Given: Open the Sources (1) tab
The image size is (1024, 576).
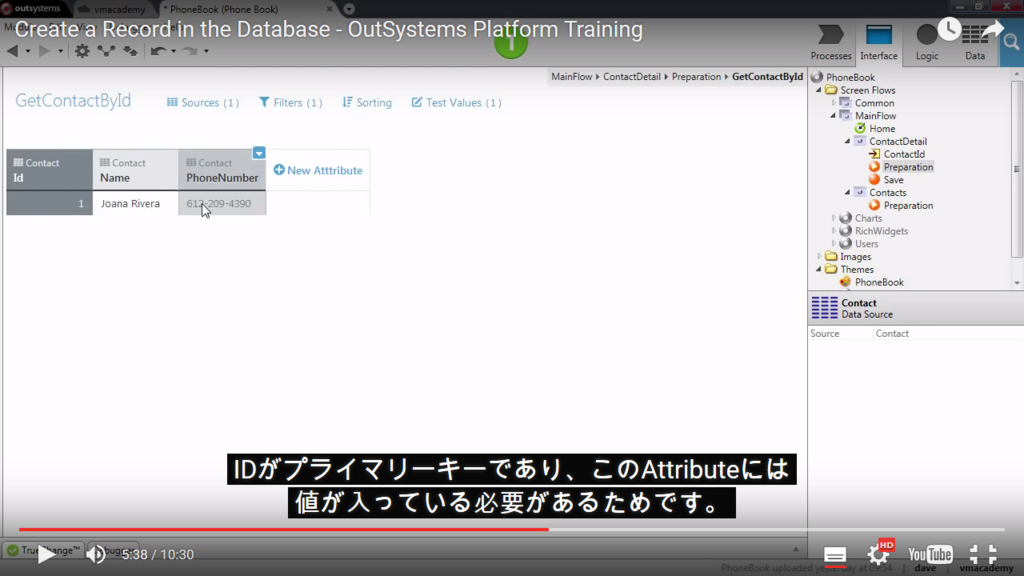Looking at the screenshot, I should [202, 103].
